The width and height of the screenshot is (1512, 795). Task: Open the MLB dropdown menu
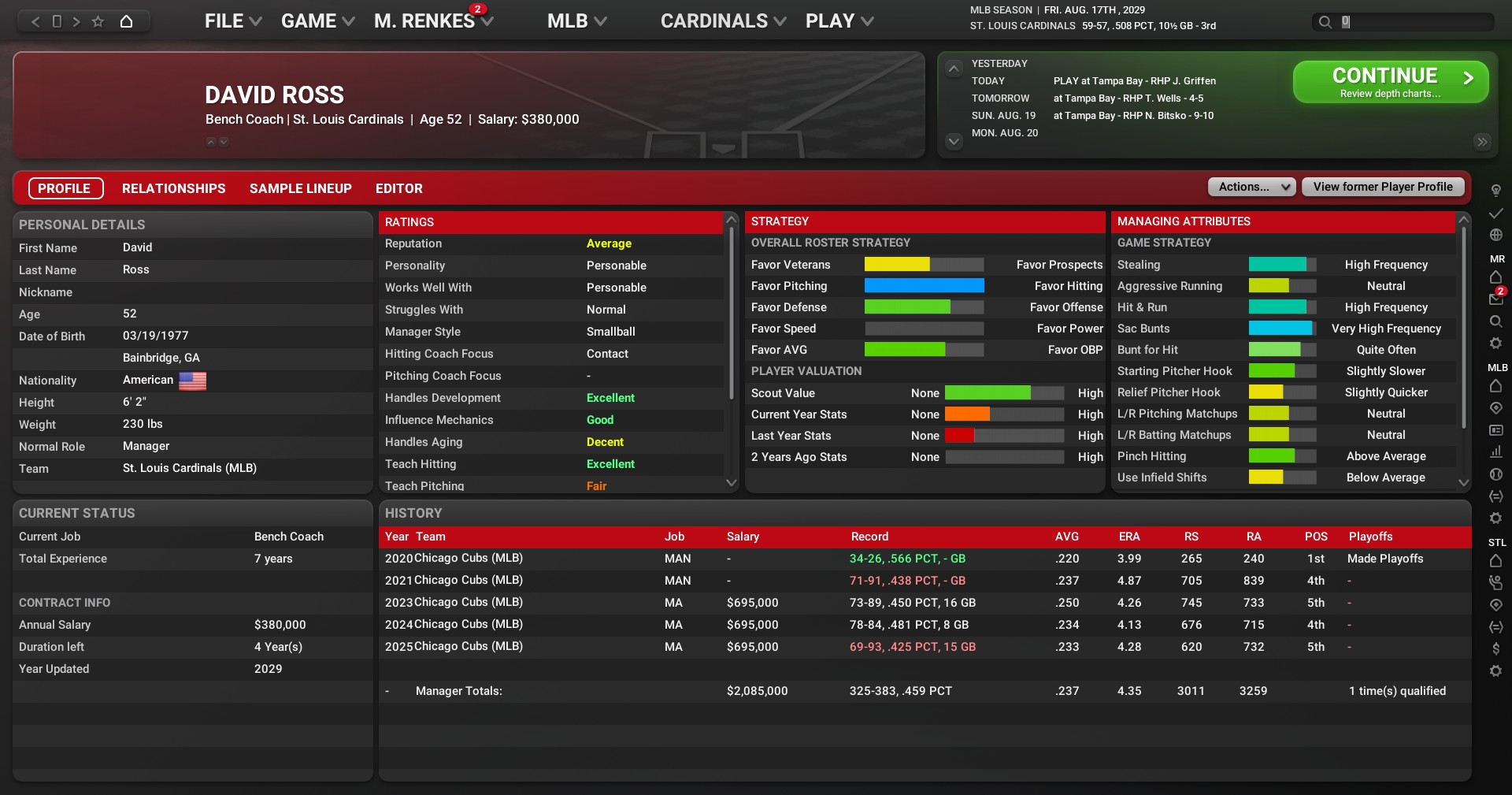coord(576,21)
